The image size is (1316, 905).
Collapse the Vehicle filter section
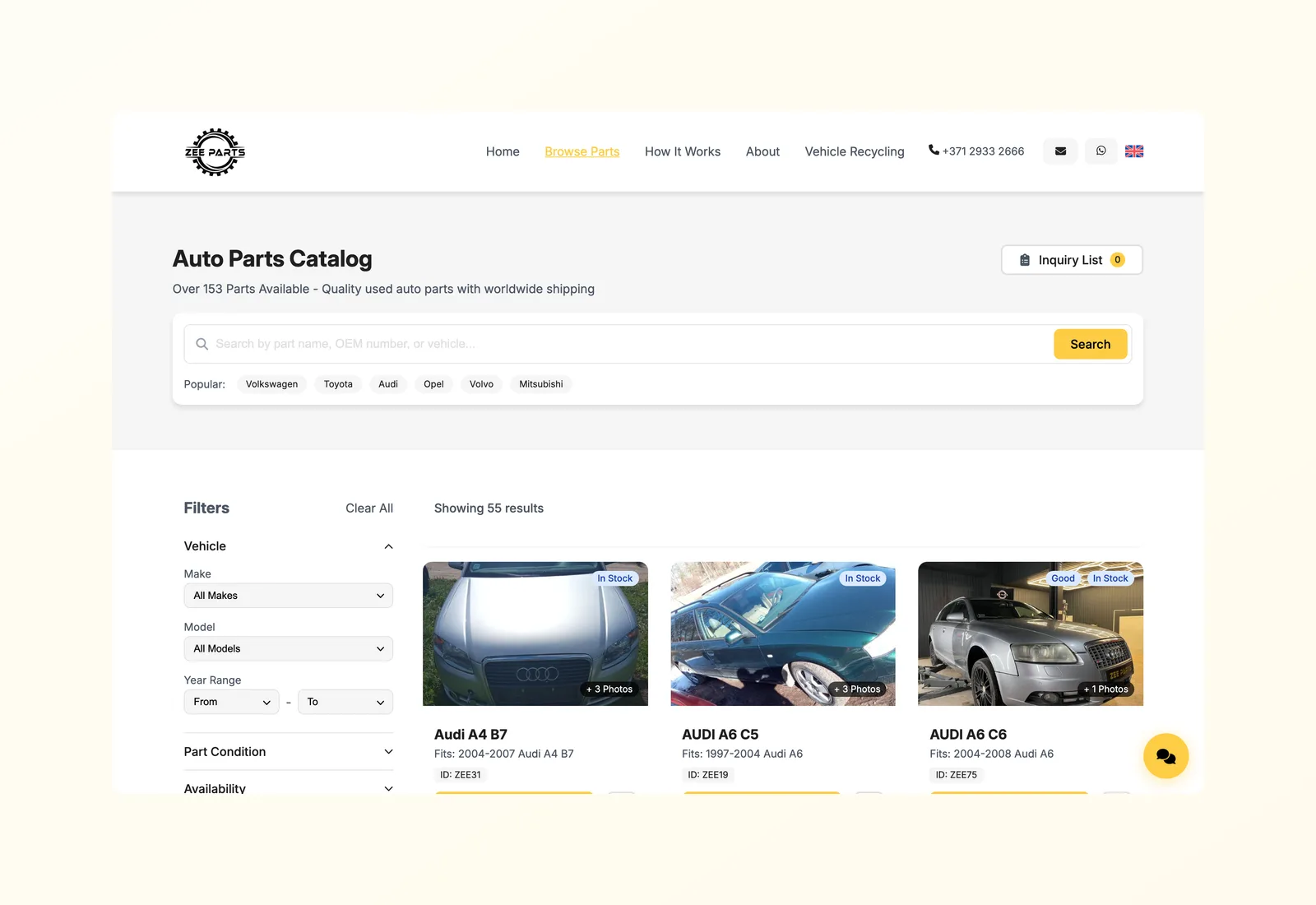click(289, 546)
